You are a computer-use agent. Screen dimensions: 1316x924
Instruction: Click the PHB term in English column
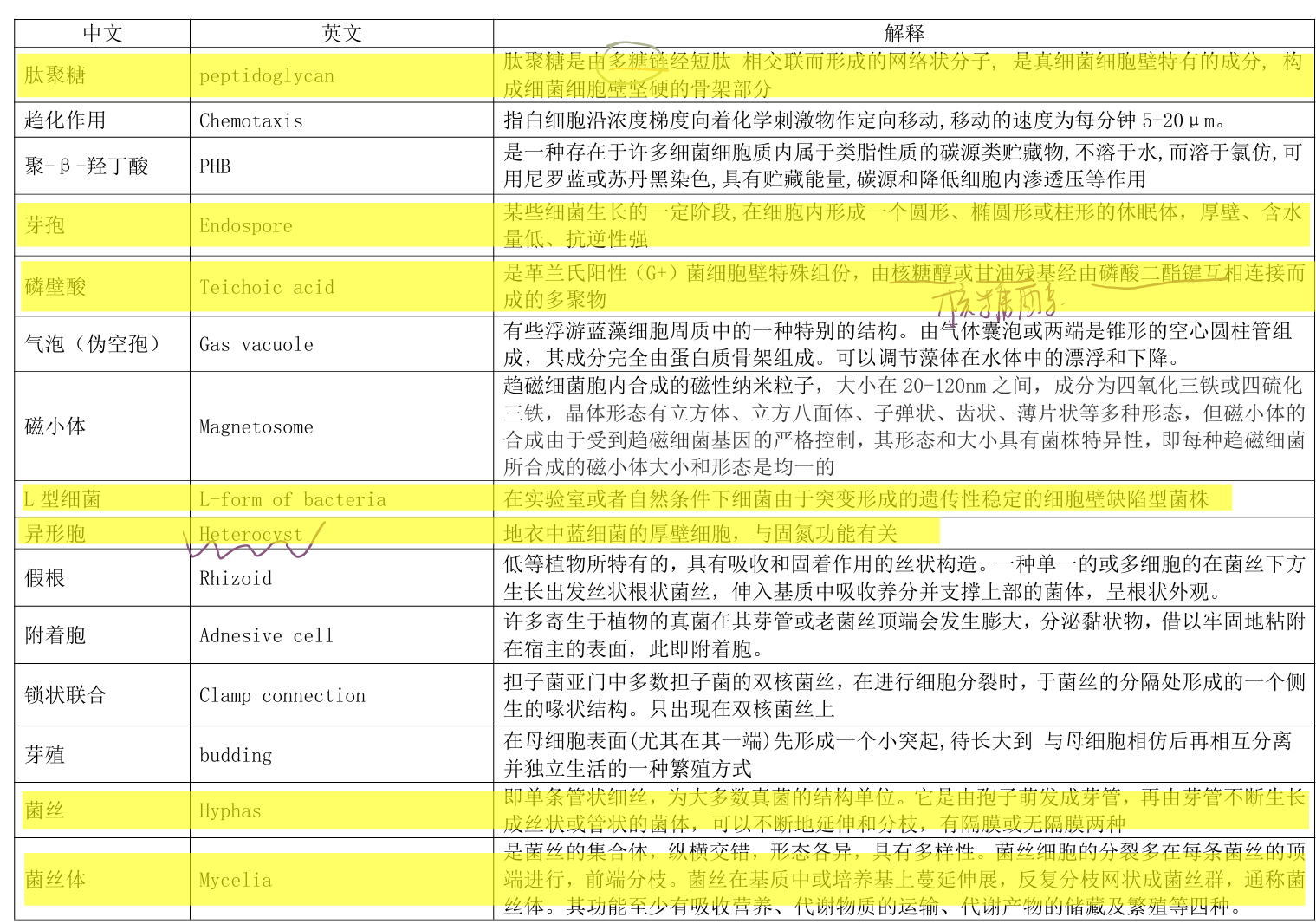[215, 166]
